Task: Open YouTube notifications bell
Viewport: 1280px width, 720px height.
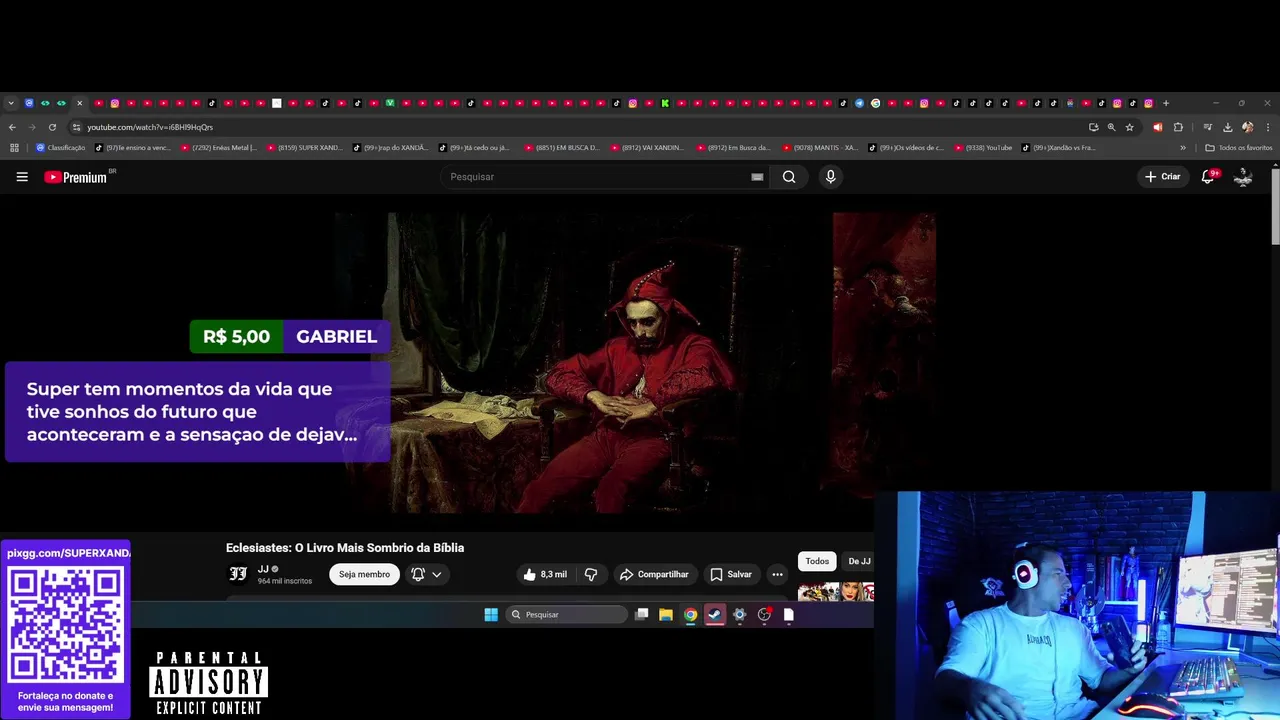Action: [x=1208, y=177]
